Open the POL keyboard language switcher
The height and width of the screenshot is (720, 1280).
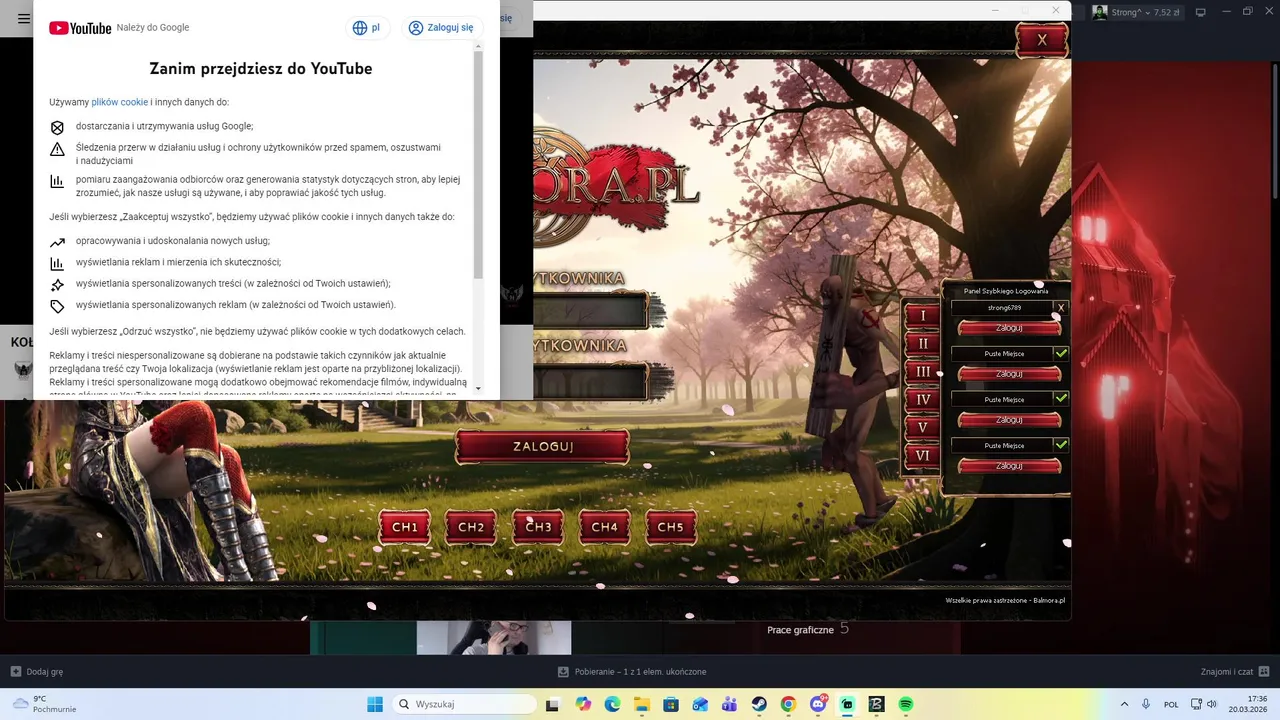pos(1171,704)
